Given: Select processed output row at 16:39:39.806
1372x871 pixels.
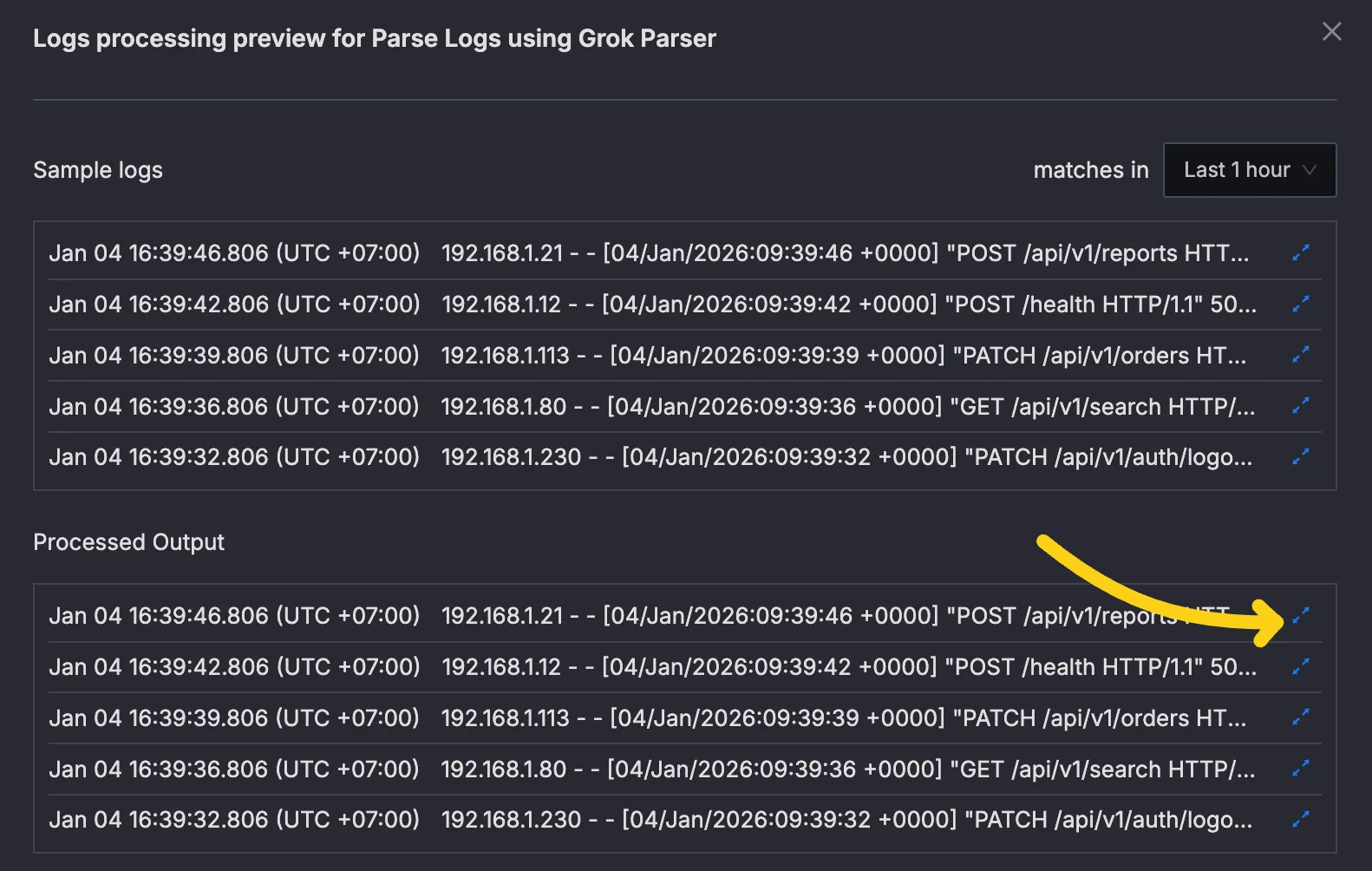Looking at the screenshot, I should click(234, 718).
